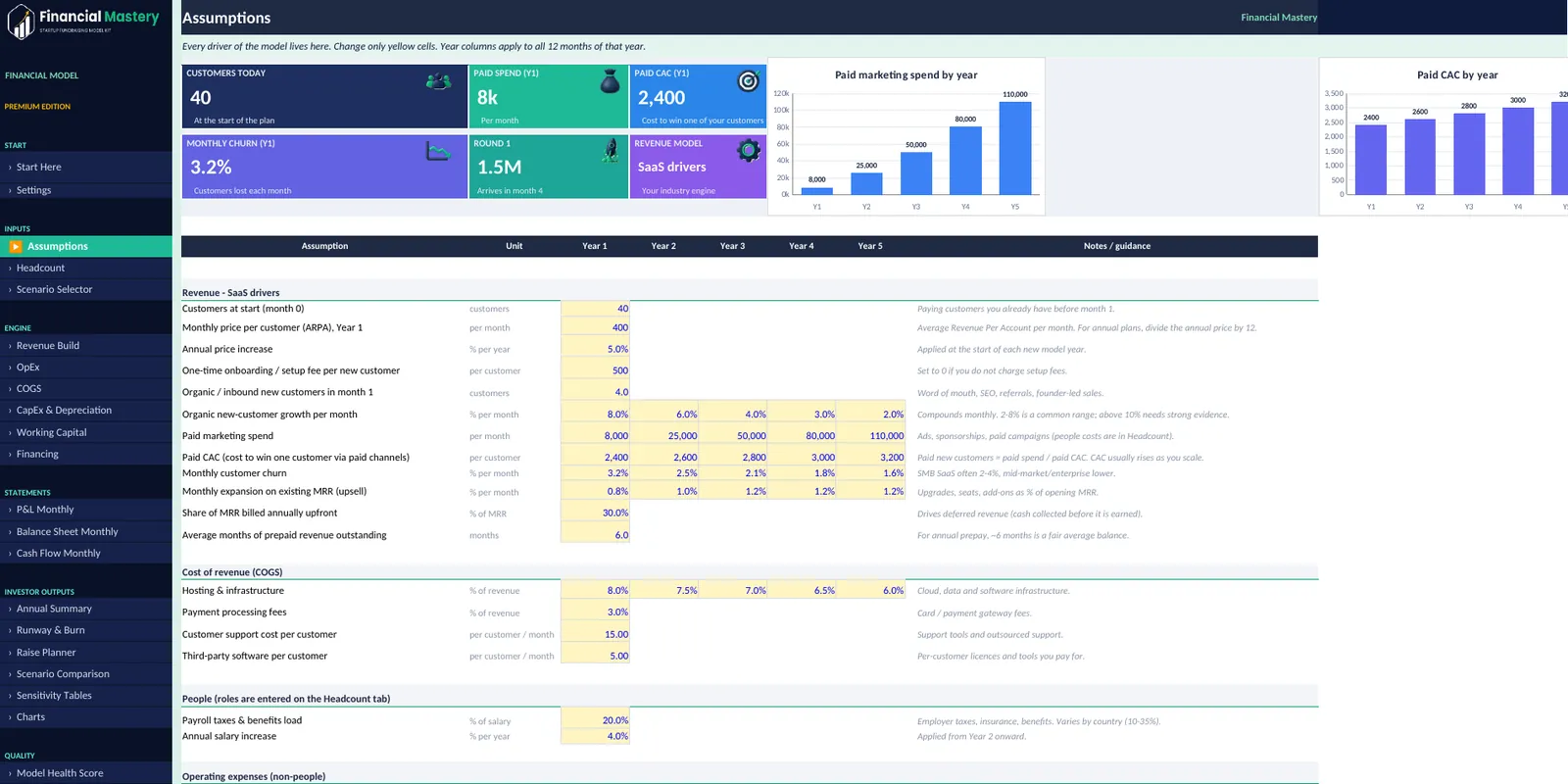Click the Y5 bar in Paid marketing spend chart
The width and height of the screenshot is (1568, 784).
pyautogui.click(x=1015, y=147)
